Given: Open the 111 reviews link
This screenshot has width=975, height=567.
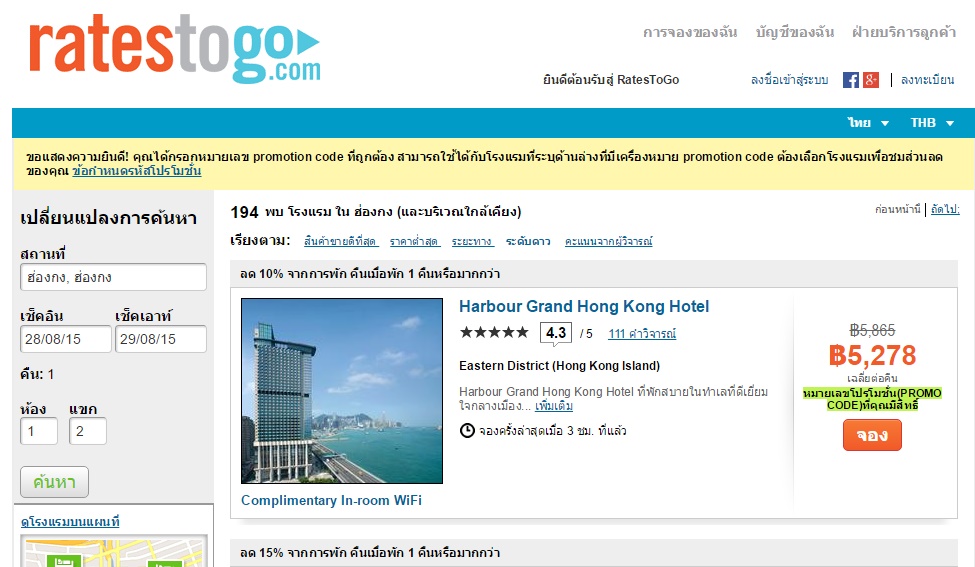Looking at the screenshot, I should click(x=642, y=334).
